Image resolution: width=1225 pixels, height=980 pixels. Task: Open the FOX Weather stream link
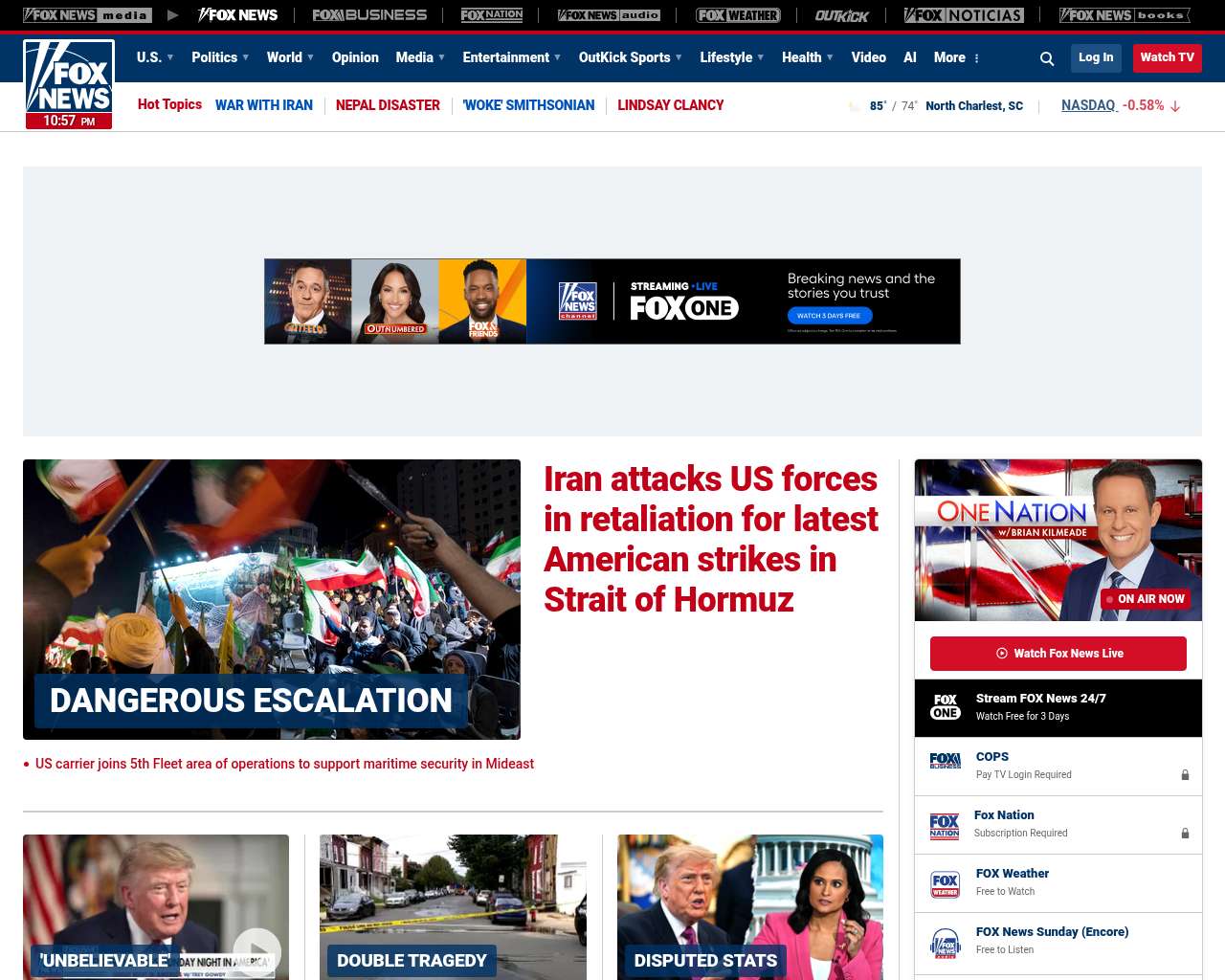pyautogui.click(x=1013, y=874)
